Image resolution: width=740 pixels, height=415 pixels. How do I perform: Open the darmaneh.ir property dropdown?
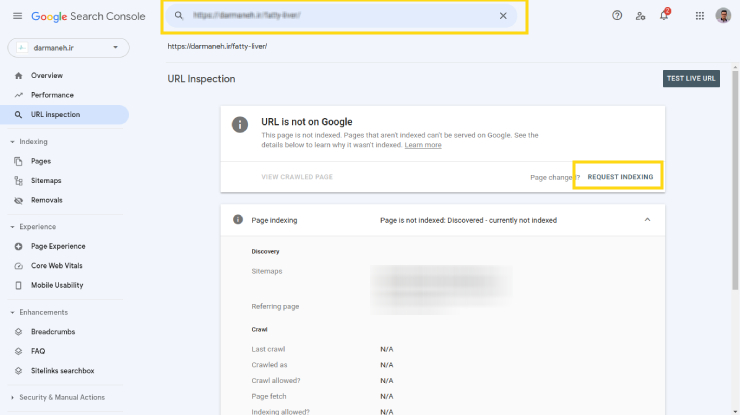point(68,48)
